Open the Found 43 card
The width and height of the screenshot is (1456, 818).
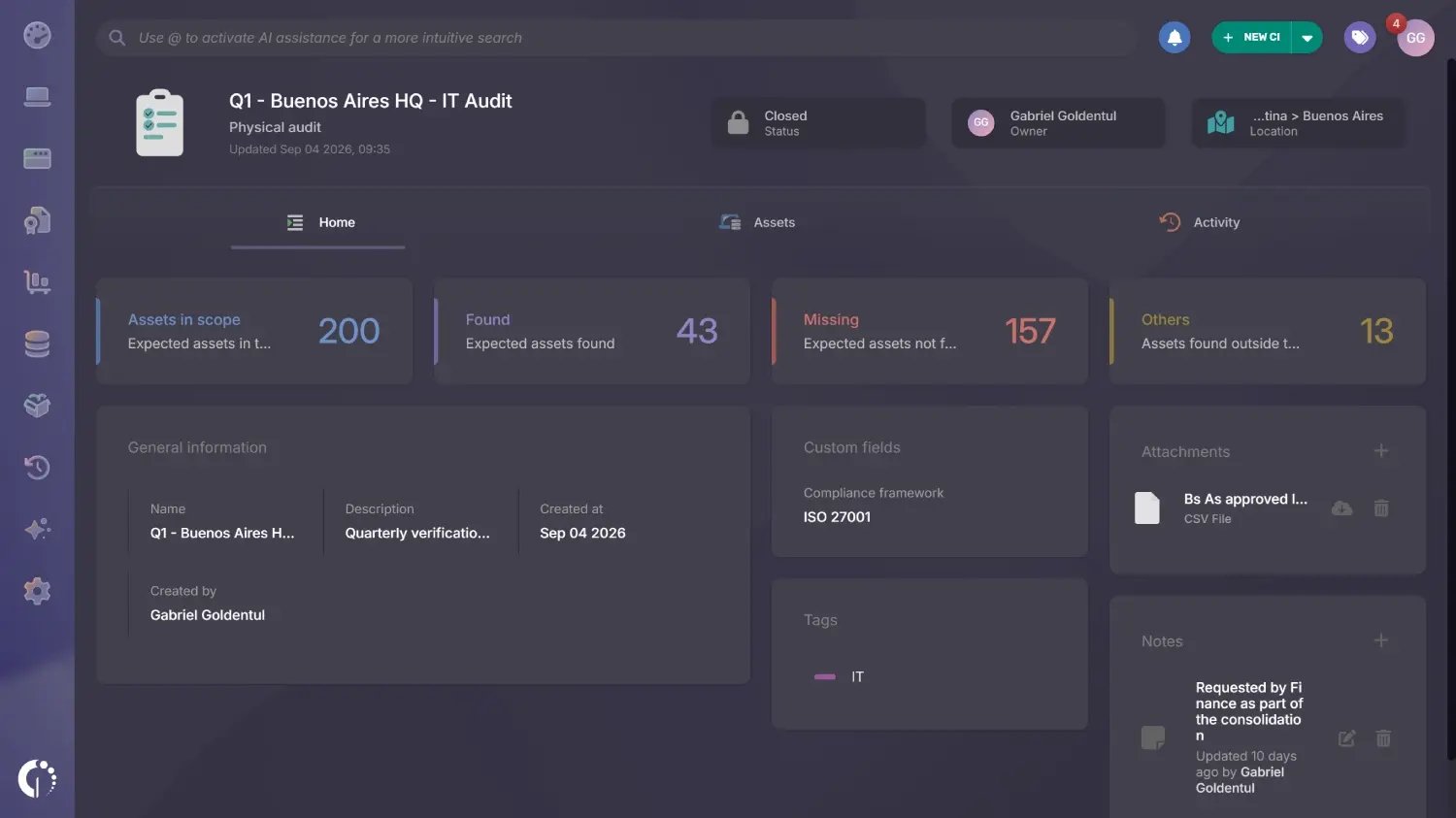592,331
